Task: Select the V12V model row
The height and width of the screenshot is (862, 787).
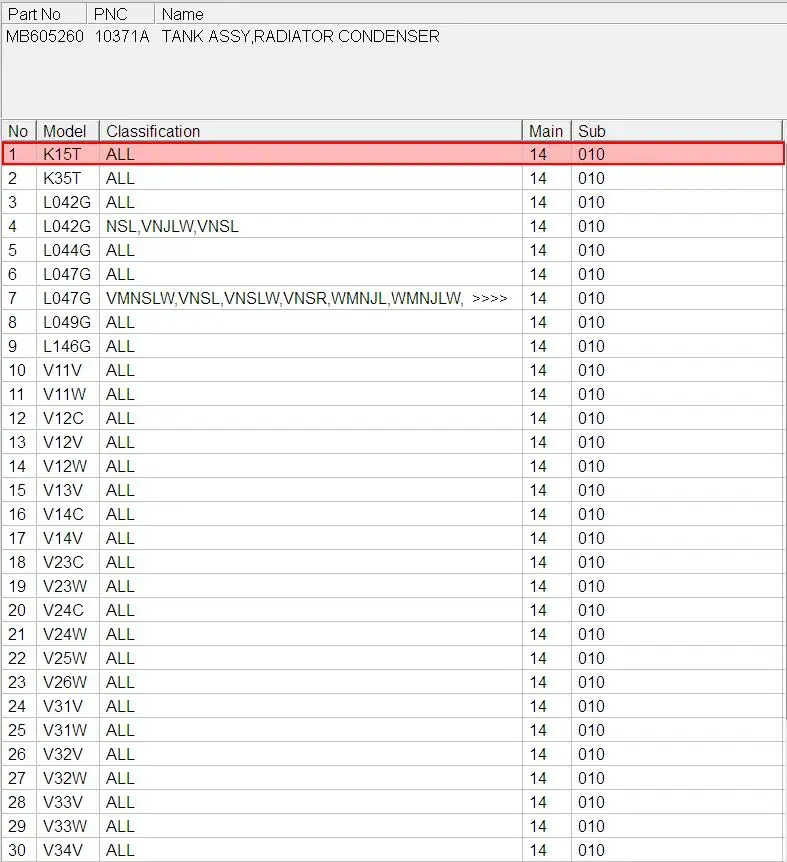Action: pyautogui.click(x=393, y=443)
